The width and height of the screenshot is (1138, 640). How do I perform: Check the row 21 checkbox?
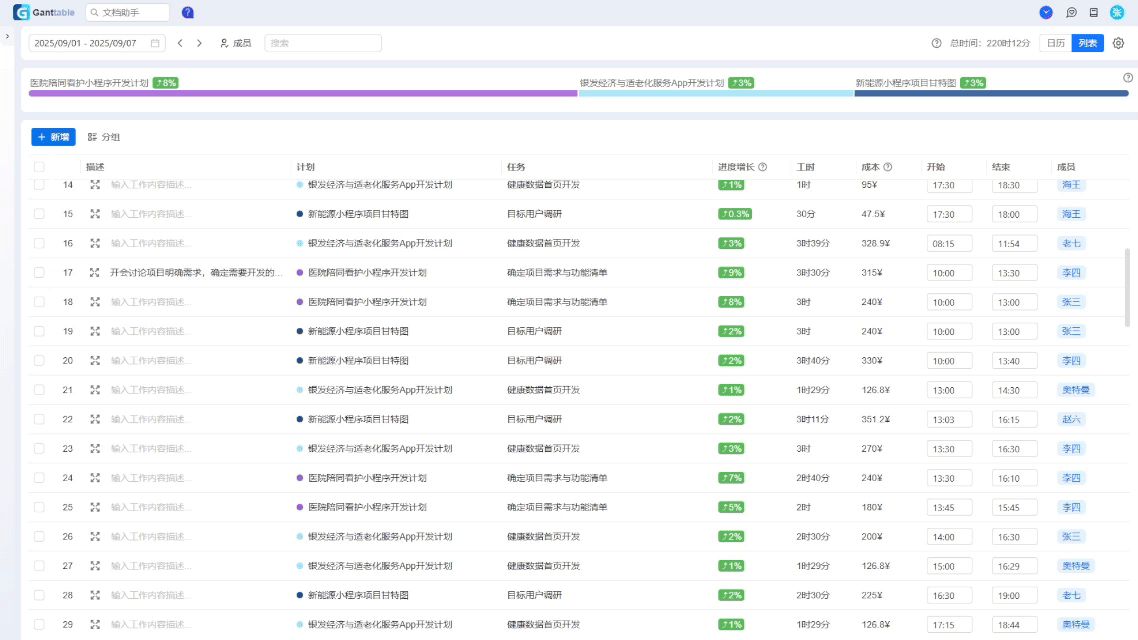coord(39,390)
